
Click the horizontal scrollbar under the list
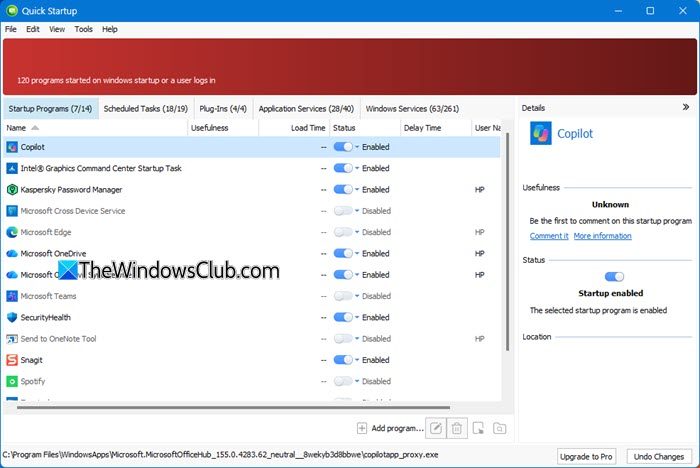pos(233,407)
